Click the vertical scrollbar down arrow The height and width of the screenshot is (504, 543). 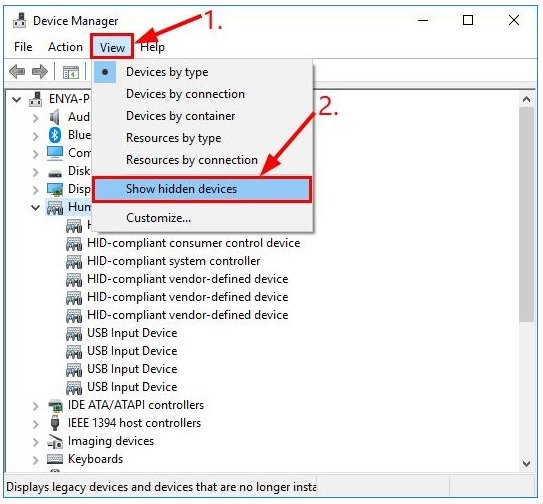[x=526, y=463]
